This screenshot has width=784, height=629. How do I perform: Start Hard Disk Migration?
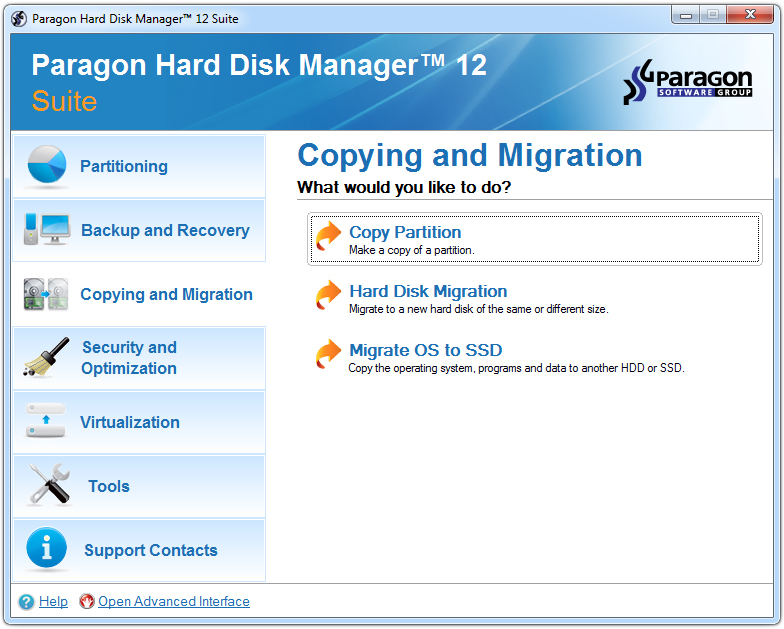click(428, 291)
